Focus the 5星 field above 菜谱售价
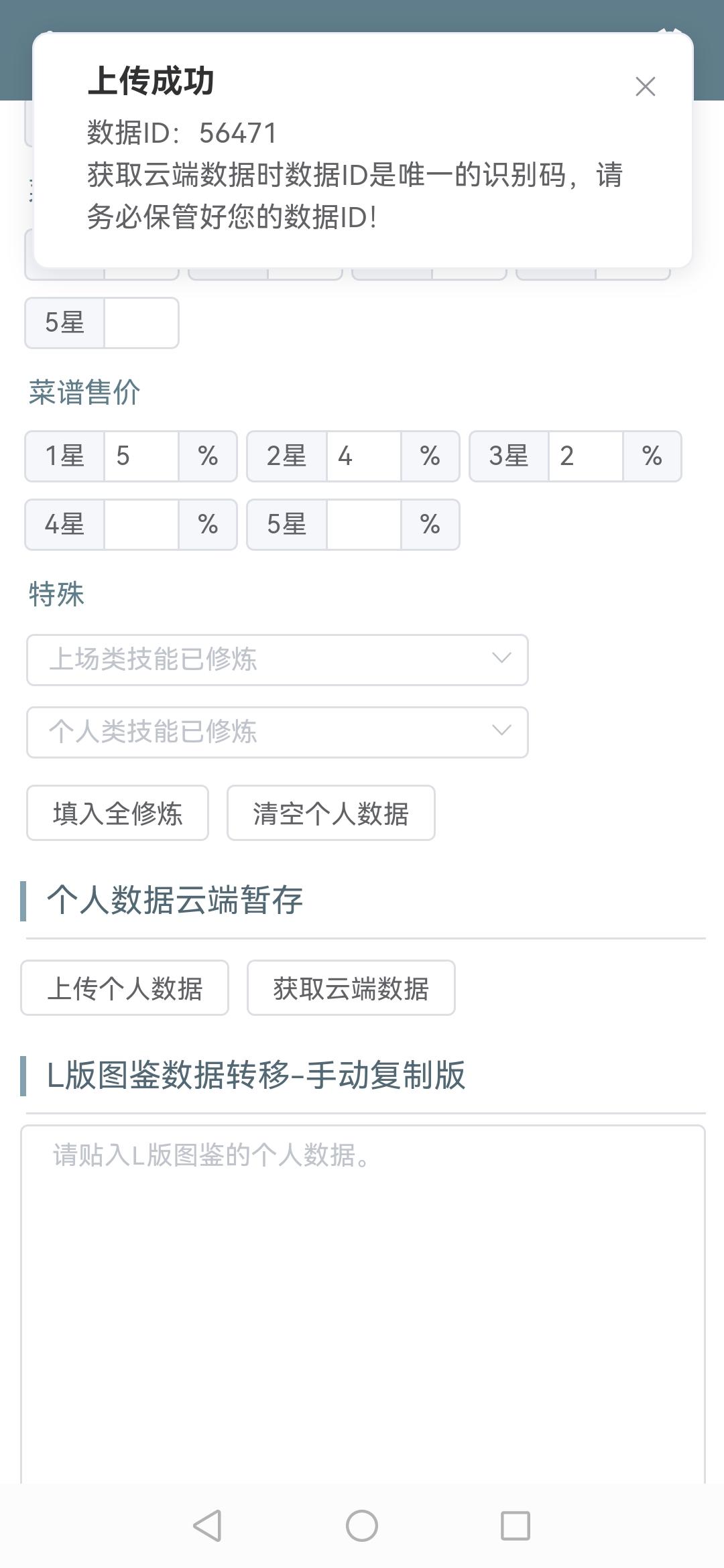Screen dimensions: 724x1568 click(x=141, y=323)
